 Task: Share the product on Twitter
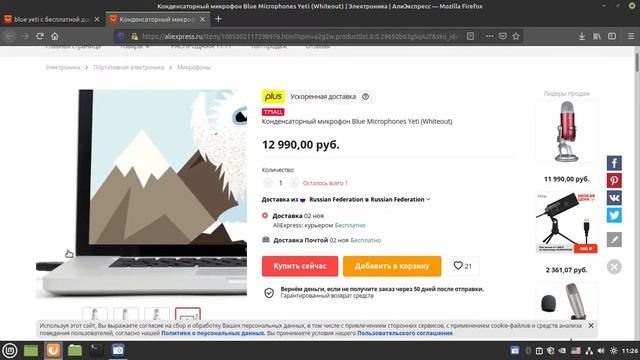click(x=614, y=215)
